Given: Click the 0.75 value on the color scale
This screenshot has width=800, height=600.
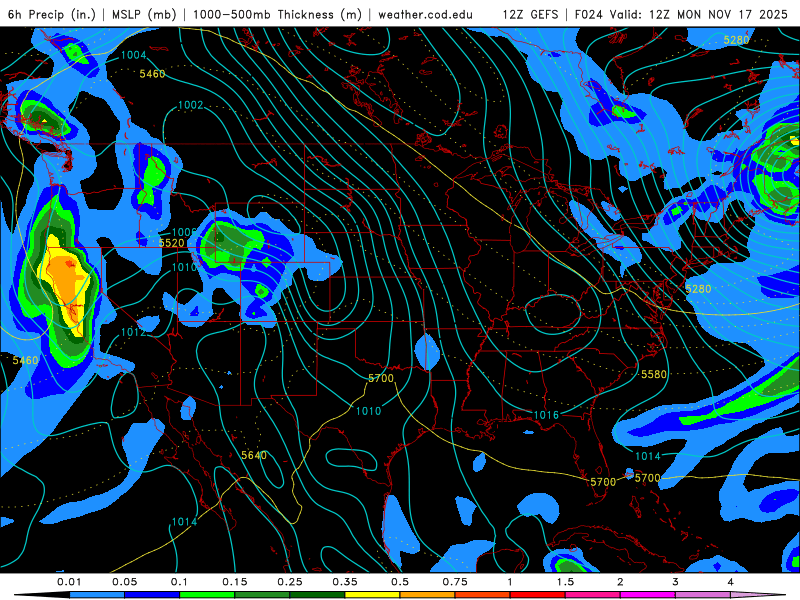Looking at the screenshot, I should coord(455,582).
